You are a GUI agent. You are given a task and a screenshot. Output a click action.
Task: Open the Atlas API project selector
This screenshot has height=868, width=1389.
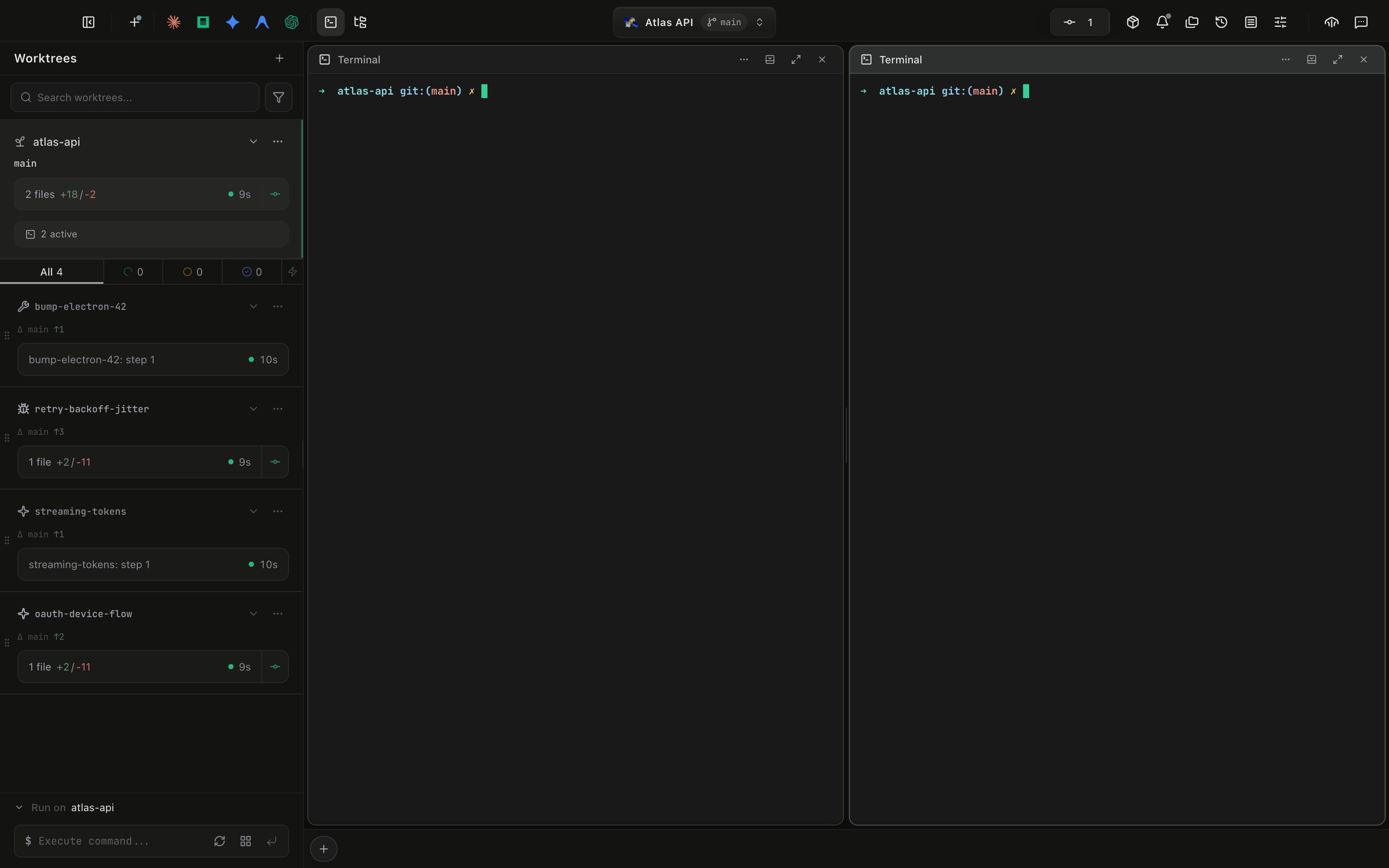point(694,23)
